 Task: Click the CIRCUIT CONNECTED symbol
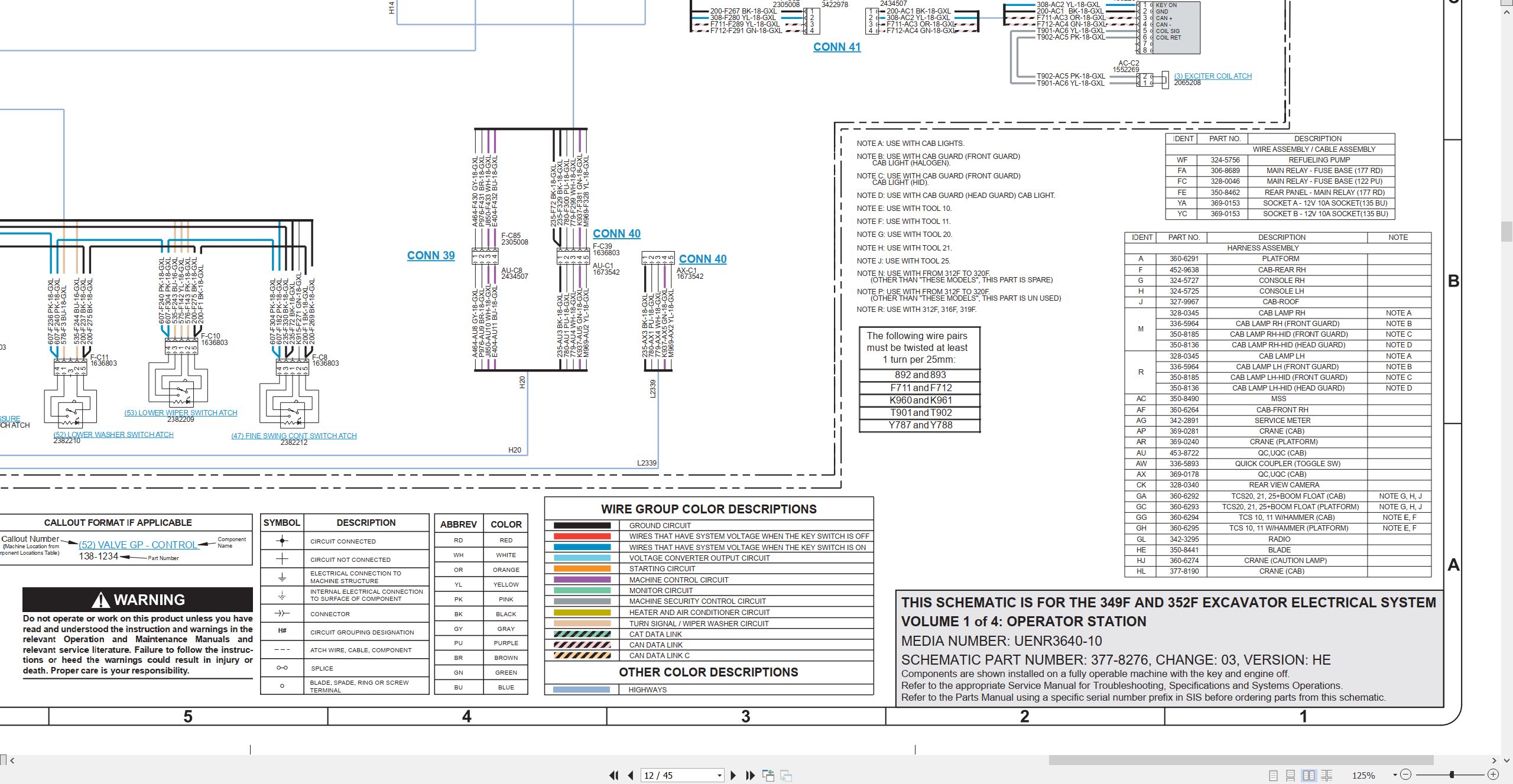[283, 541]
